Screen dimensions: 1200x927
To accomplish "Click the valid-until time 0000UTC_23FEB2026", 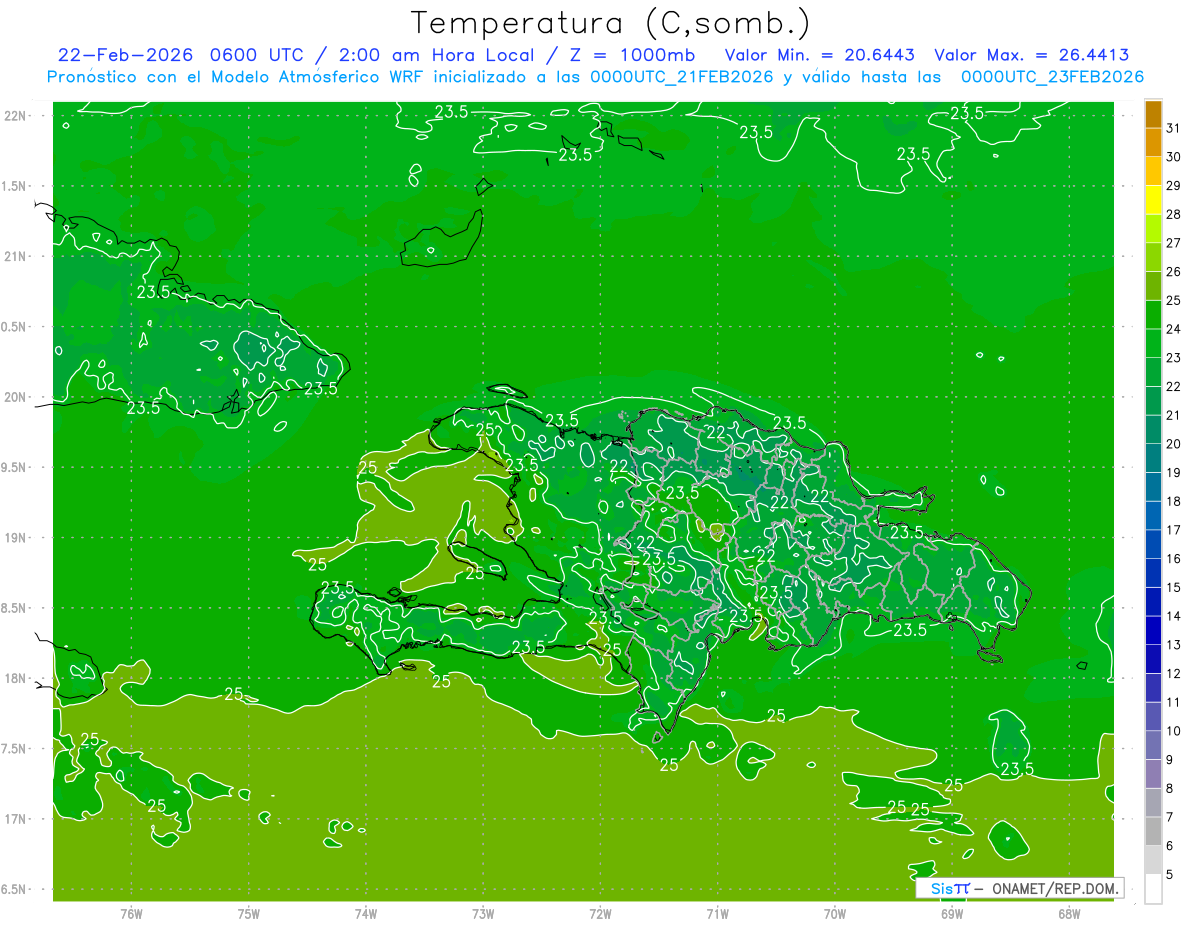I will point(1052,76).
